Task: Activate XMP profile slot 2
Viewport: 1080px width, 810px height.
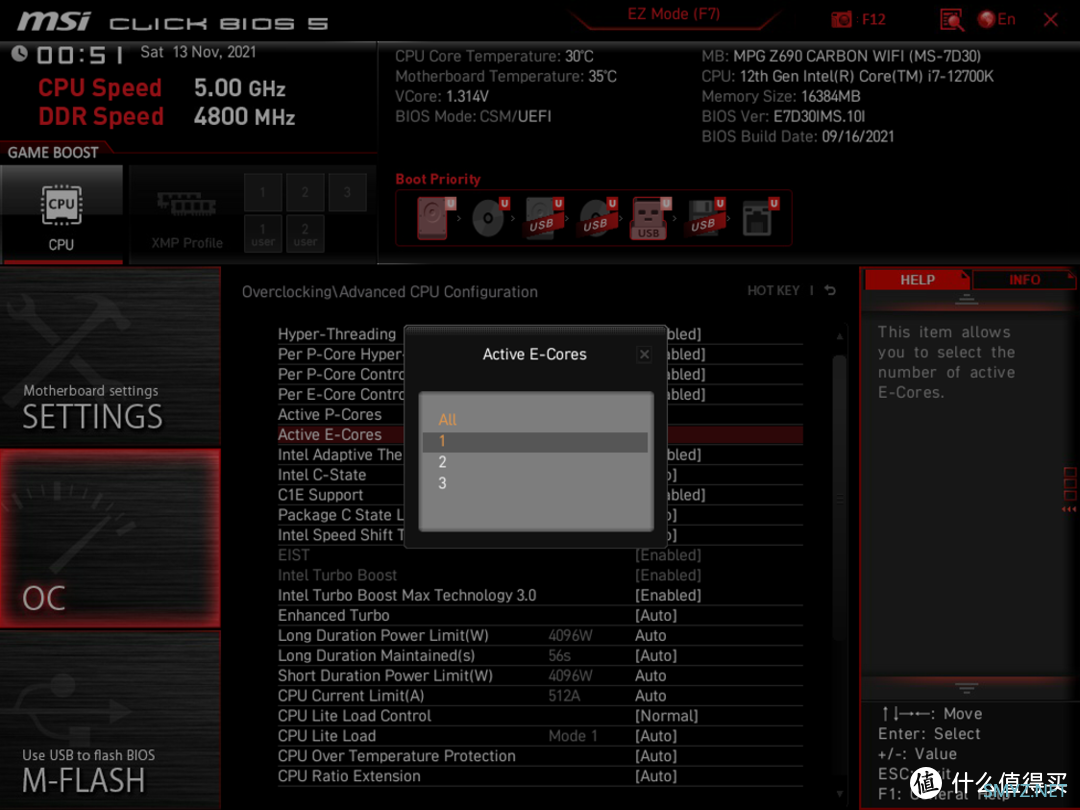Action: point(305,192)
